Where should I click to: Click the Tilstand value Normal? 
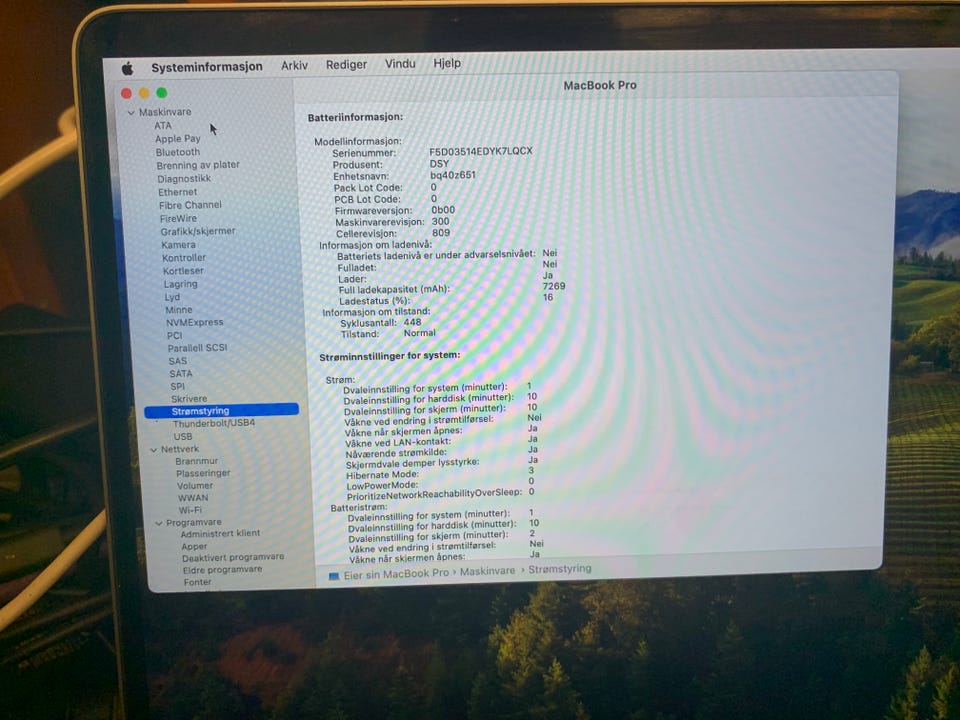point(419,333)
